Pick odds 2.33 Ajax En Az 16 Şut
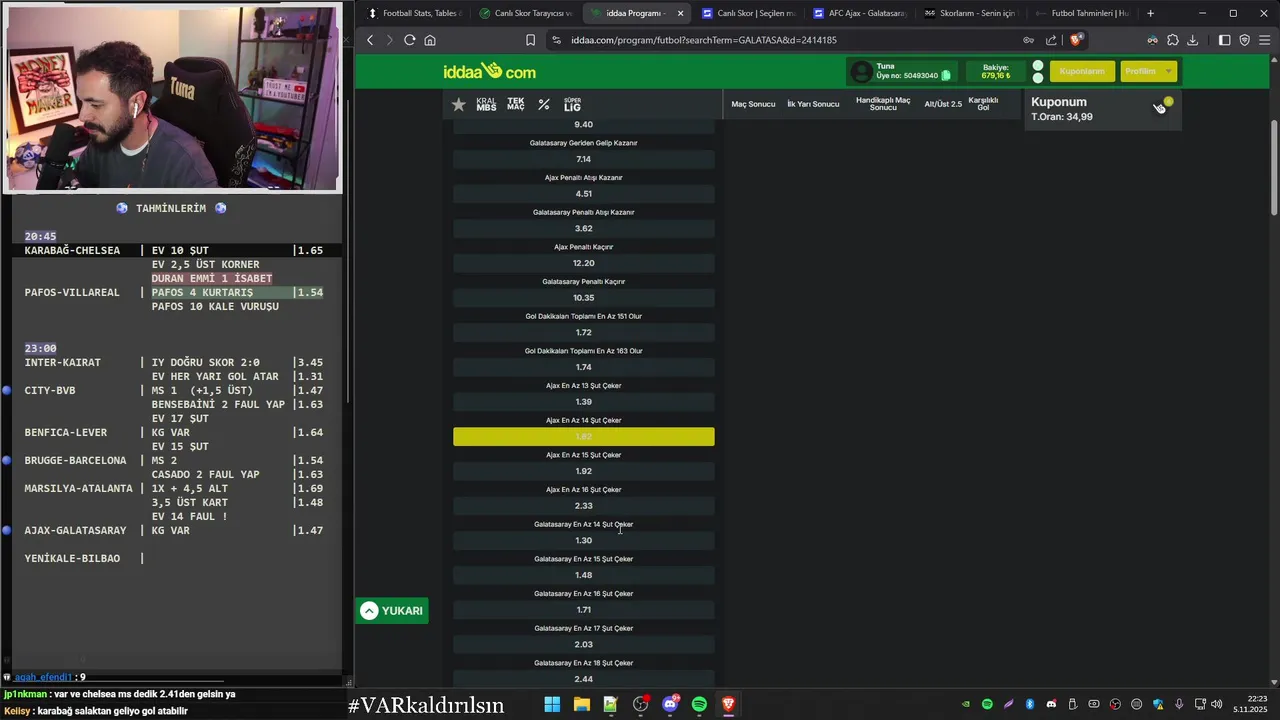 584,506
